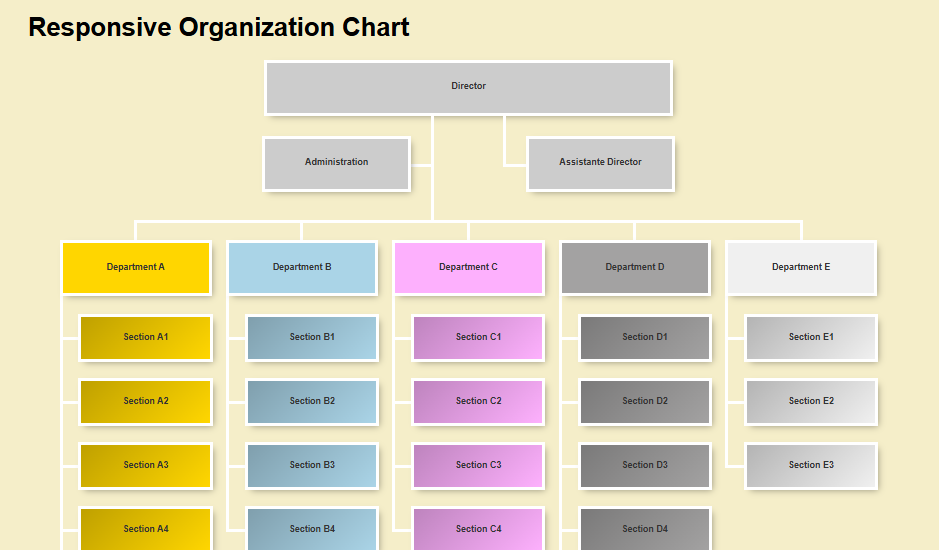Image resolution: width=939 pixels, height=550 pixels.
Task: Select Section C2 node
Action: click(x=478, y=402)
